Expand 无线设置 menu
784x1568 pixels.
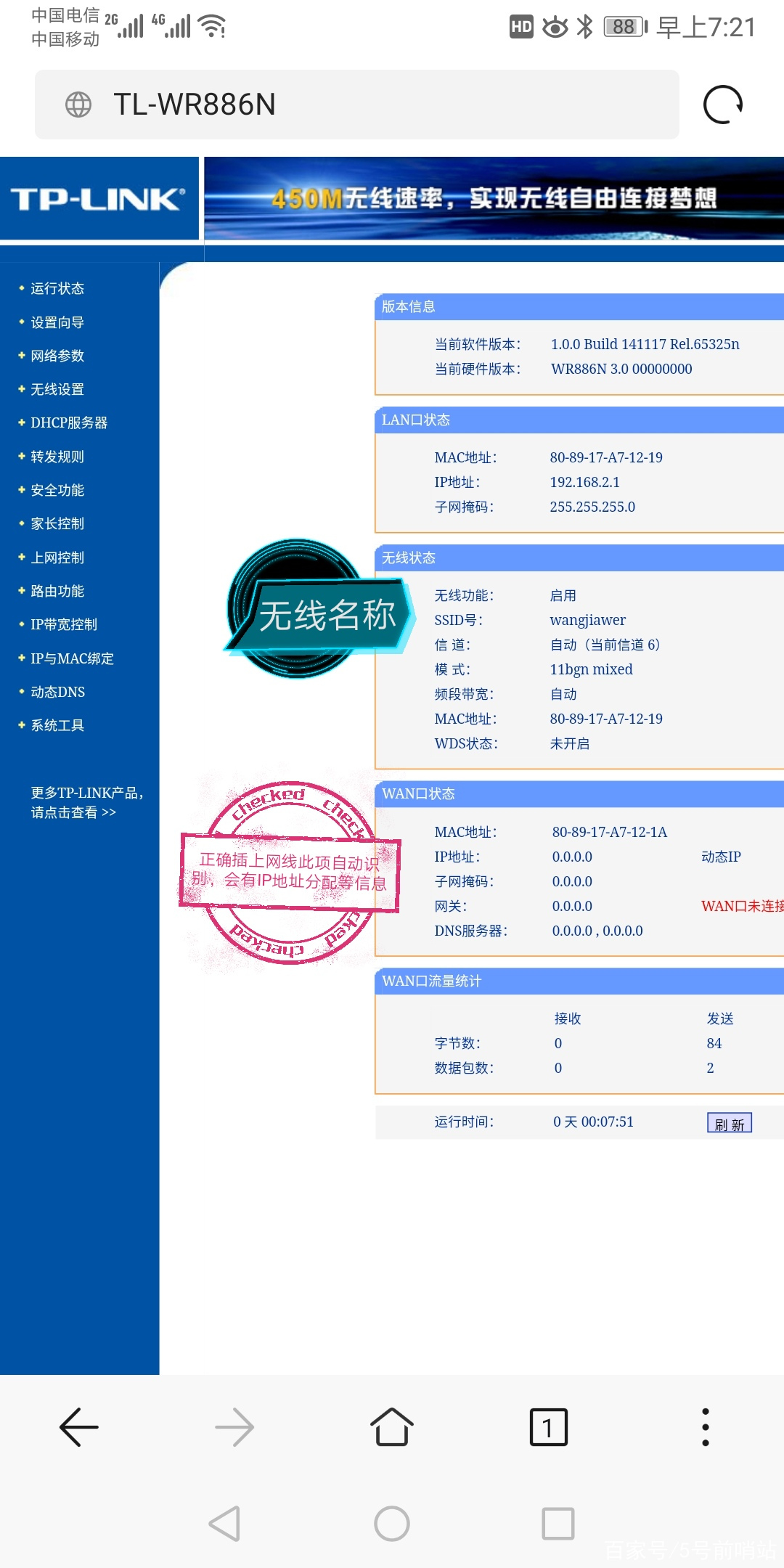click(57, 389)
